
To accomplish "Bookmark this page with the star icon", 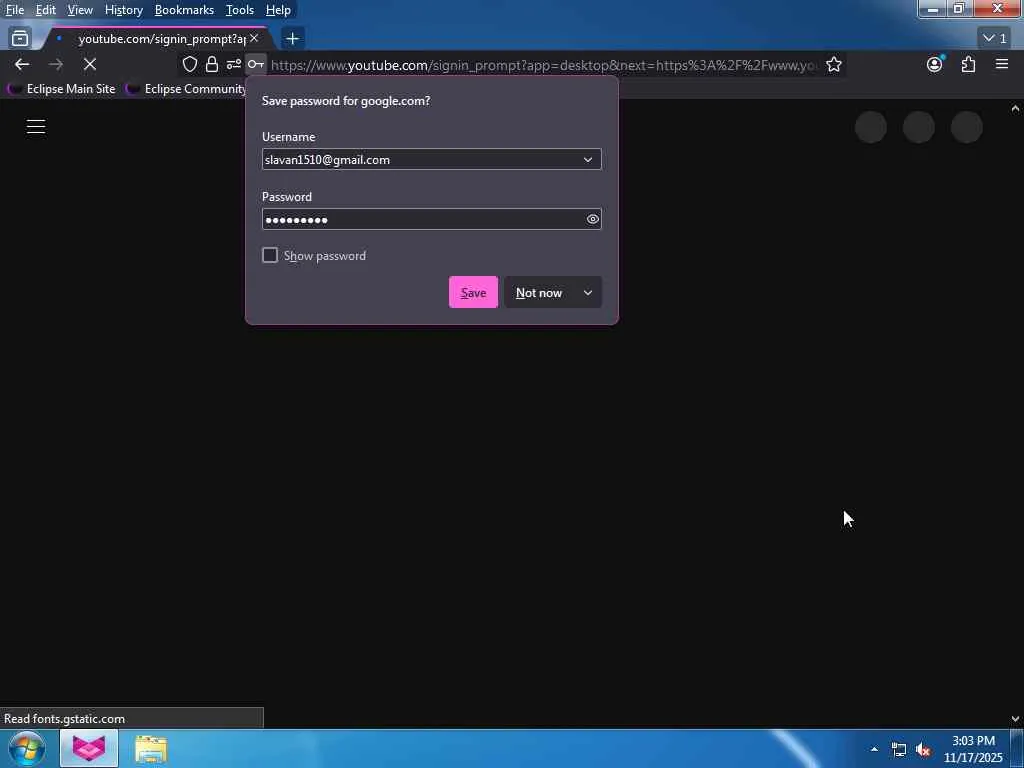I will [833, 64].
